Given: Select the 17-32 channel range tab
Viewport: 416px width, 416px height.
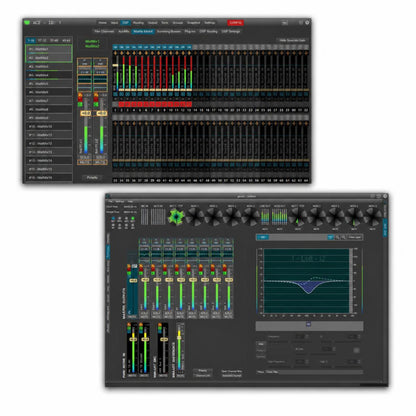Looking at the screenshot, I should coord(42,40).
